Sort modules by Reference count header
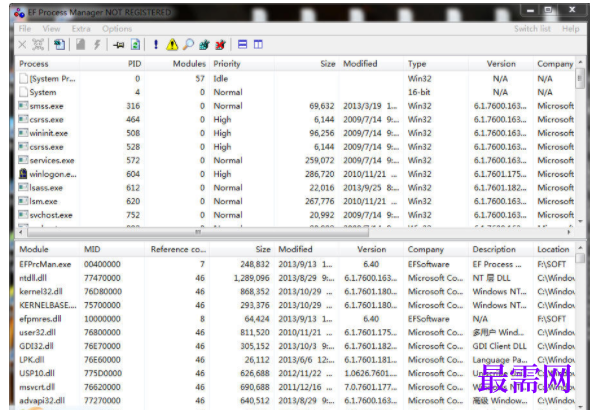The image size is (590, 410). pos(177,249)
